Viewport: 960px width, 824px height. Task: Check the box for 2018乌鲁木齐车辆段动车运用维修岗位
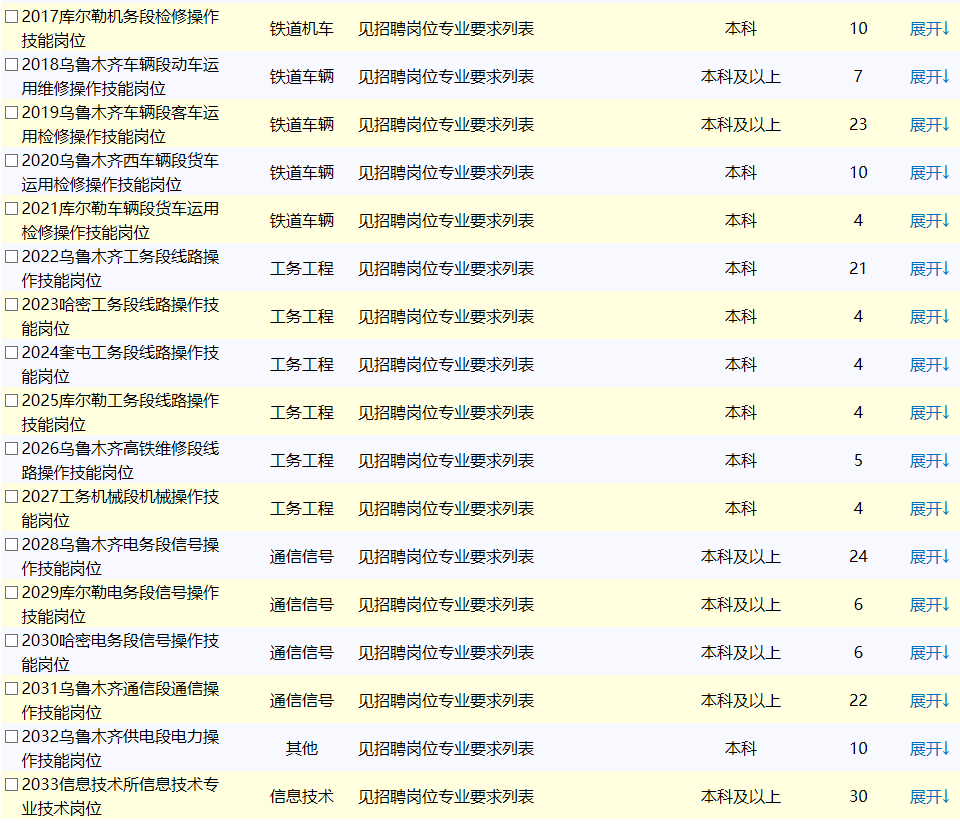point(12,64)
